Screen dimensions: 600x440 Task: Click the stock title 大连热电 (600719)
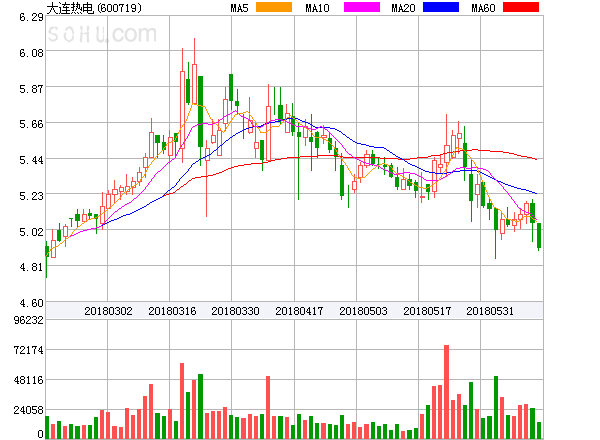[x=94, y=8]
